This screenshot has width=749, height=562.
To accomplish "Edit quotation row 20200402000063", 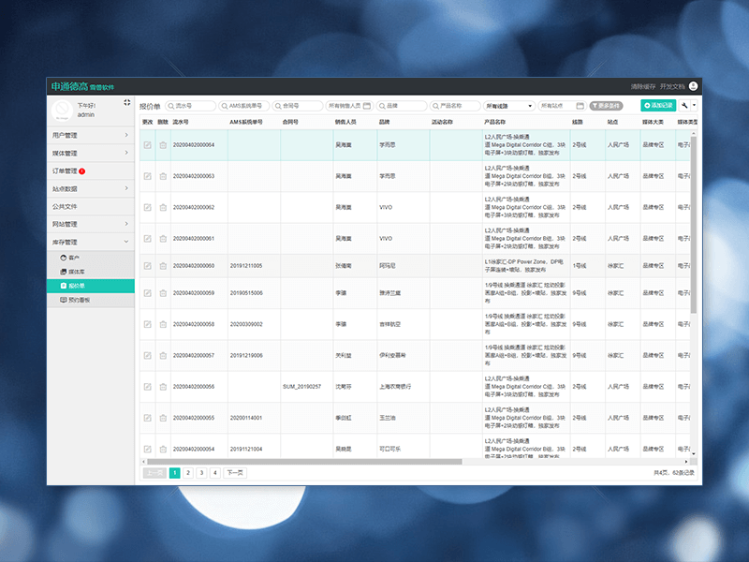I will 148,176.
